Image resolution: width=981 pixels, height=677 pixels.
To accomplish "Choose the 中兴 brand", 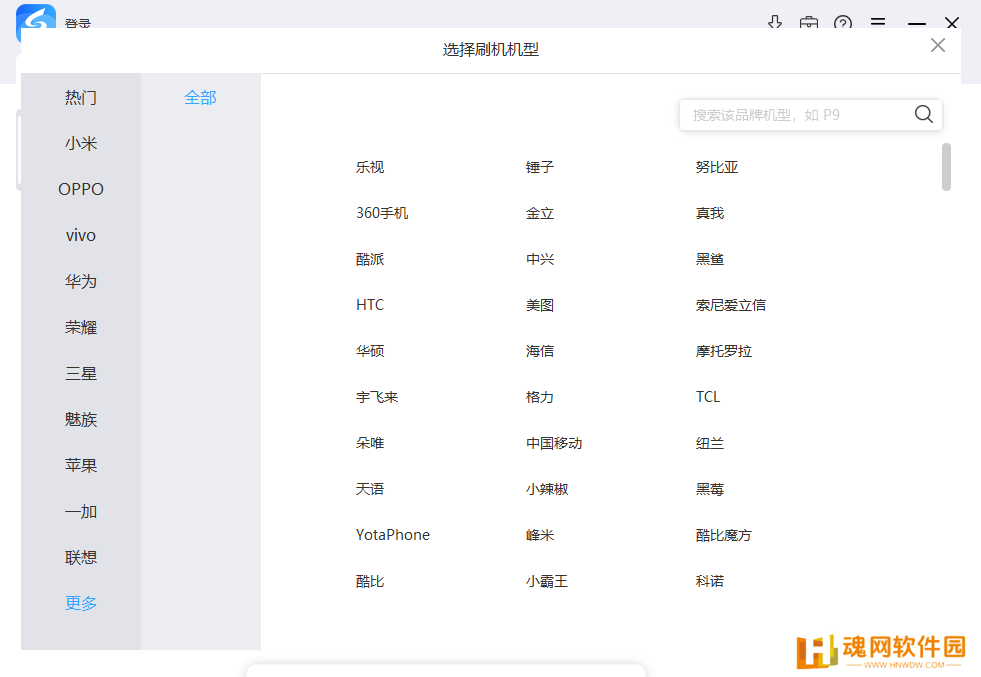I will 539,259.
